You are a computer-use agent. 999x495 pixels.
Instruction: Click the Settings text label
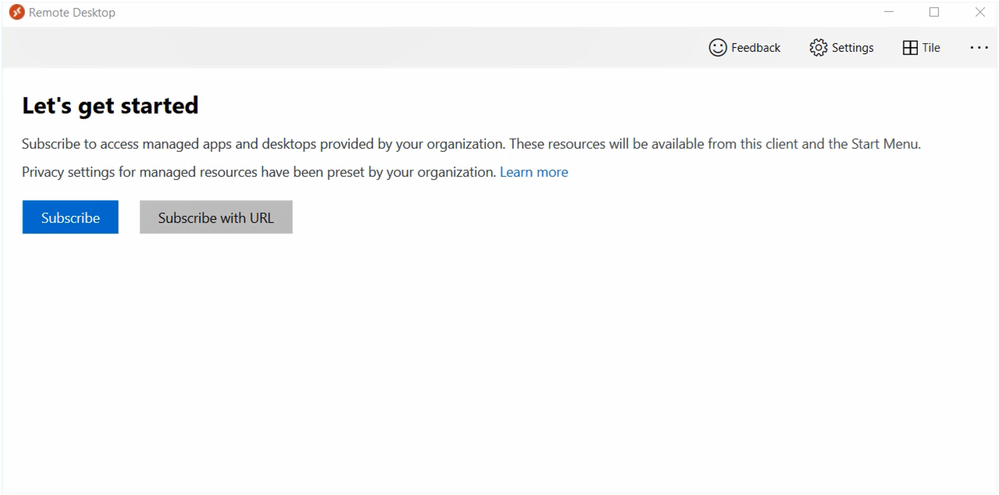pyautogui.click(x=852, y=48)
